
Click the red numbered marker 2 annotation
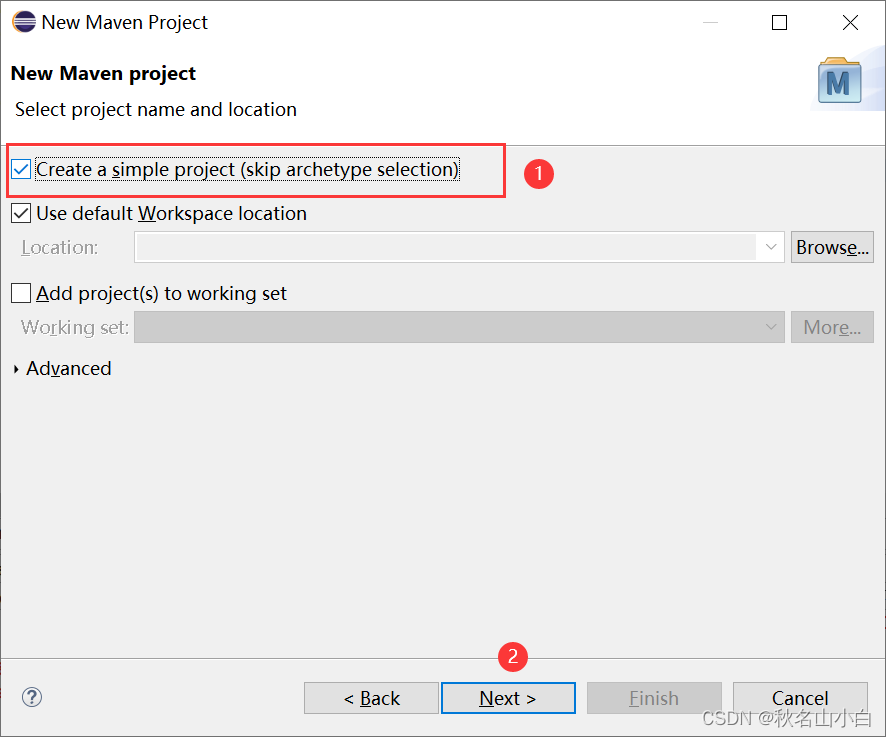tap(512, 657)
